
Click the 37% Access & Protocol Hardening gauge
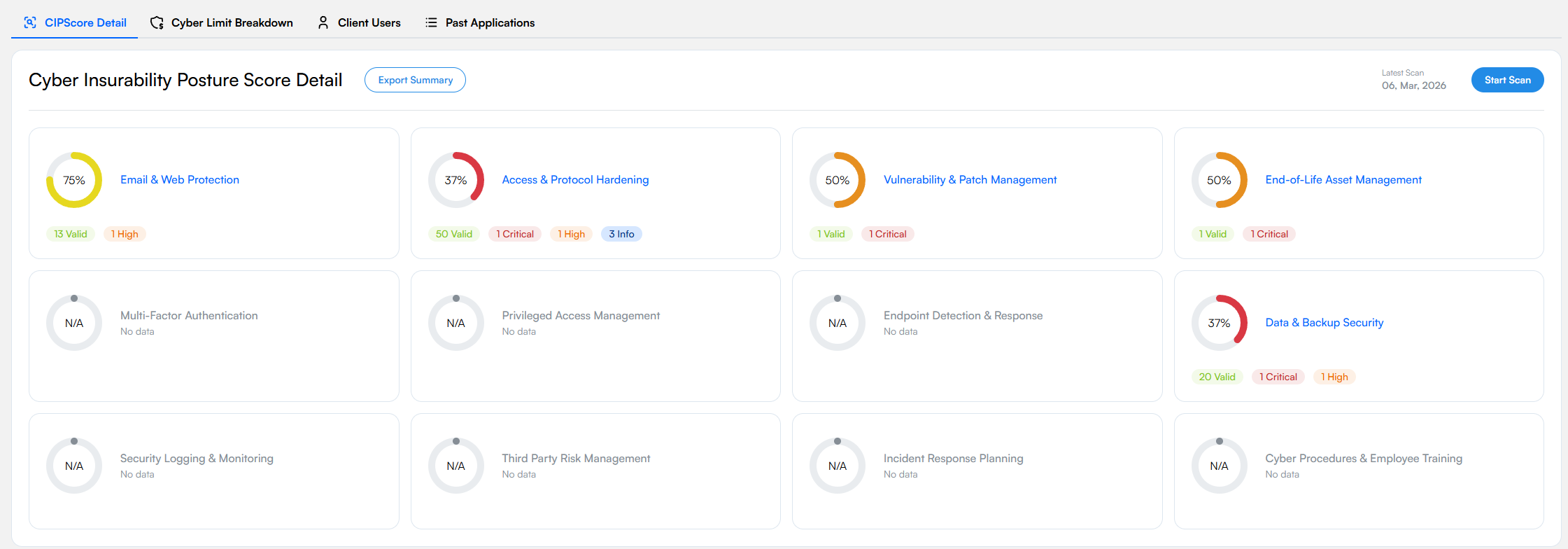[x=456, y=180]
